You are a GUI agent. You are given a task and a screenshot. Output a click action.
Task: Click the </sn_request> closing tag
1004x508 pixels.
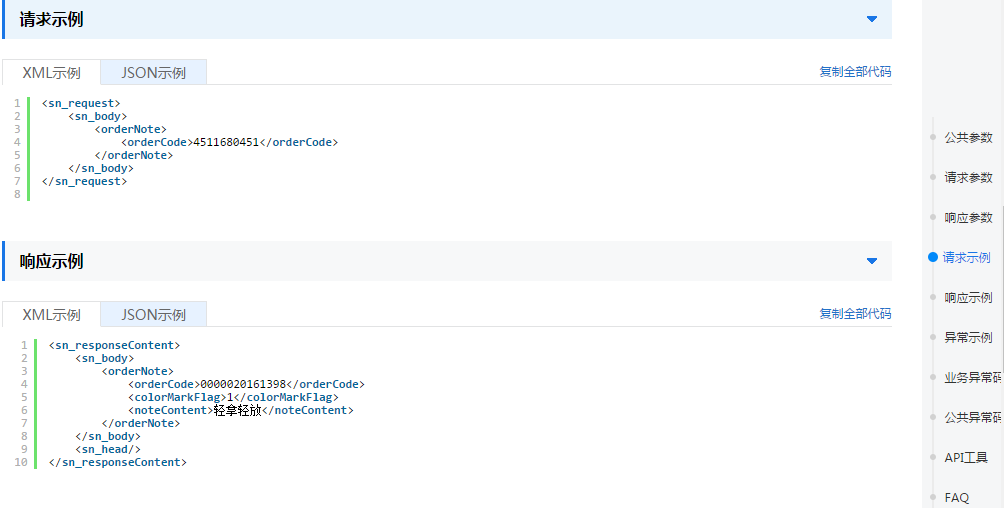click(x=85, y=181)
